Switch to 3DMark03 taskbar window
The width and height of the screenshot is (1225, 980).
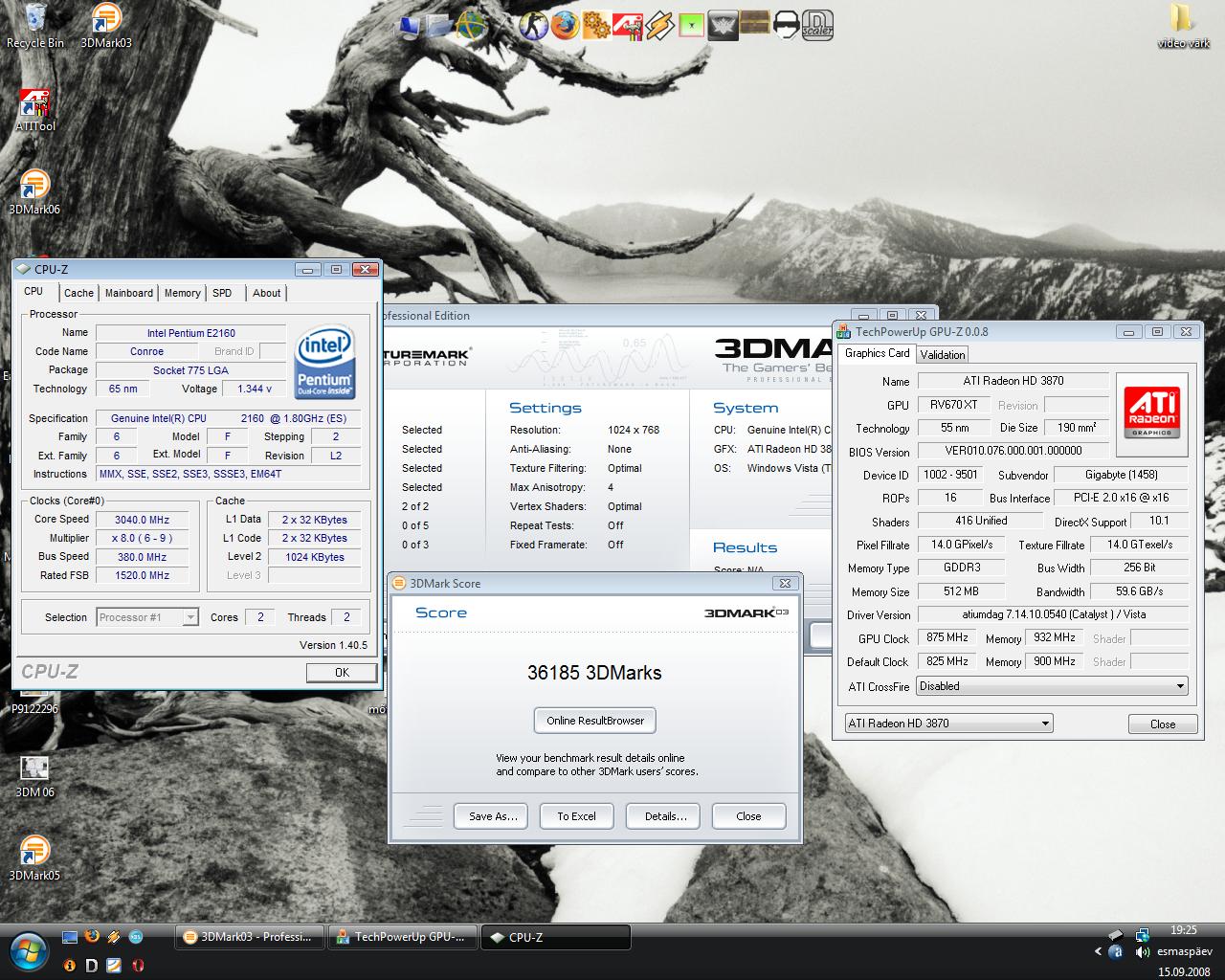(x=249, y=937)
